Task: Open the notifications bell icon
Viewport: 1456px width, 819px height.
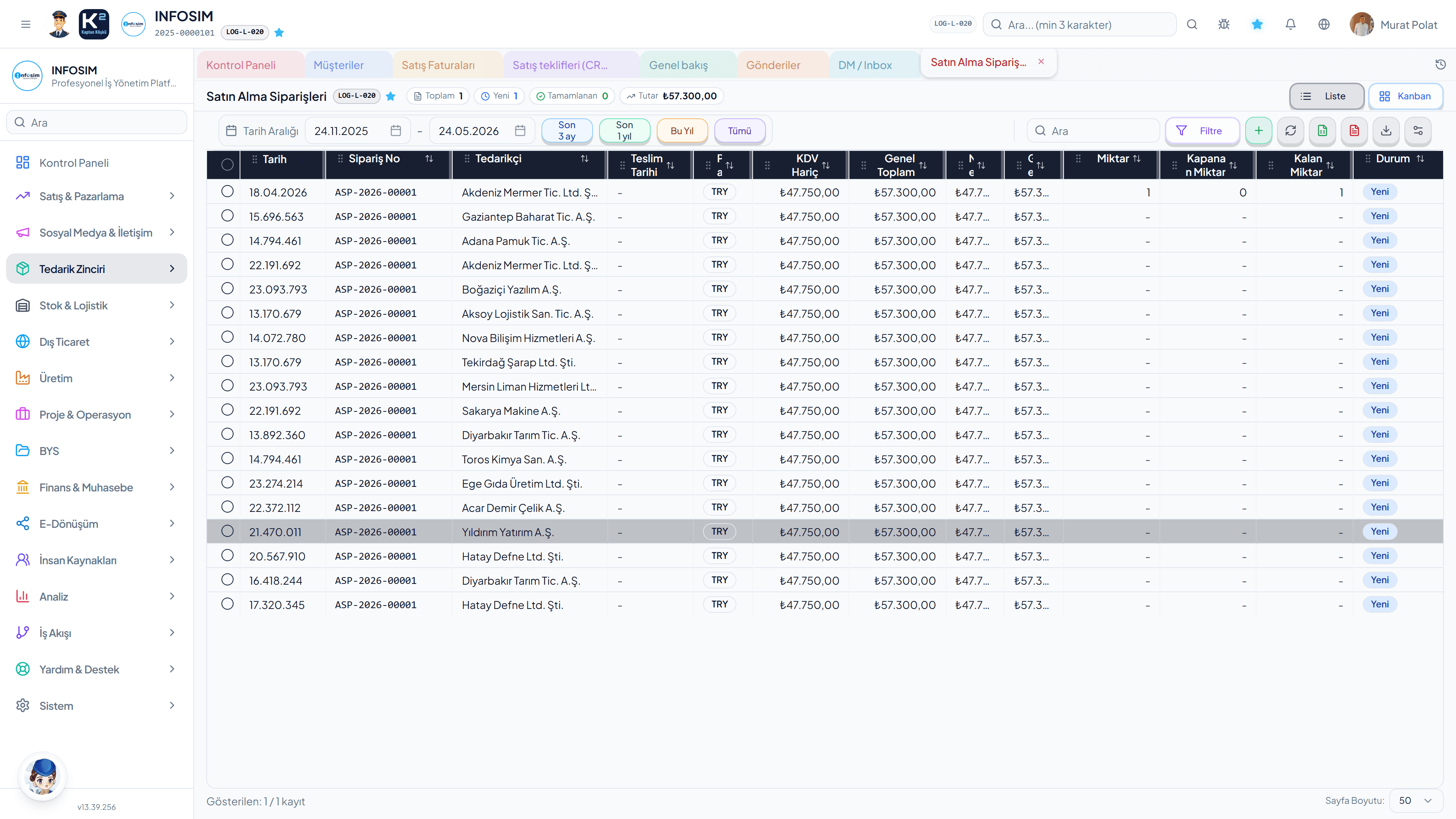Action: [1290, 24]
